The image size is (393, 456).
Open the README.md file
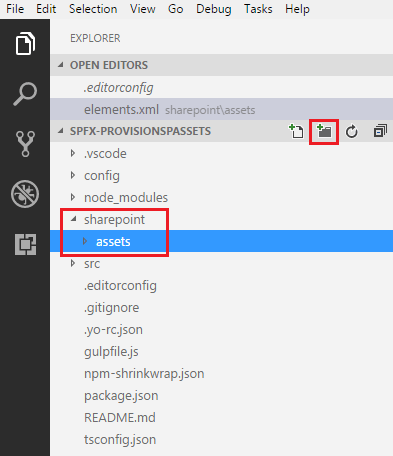221,417
